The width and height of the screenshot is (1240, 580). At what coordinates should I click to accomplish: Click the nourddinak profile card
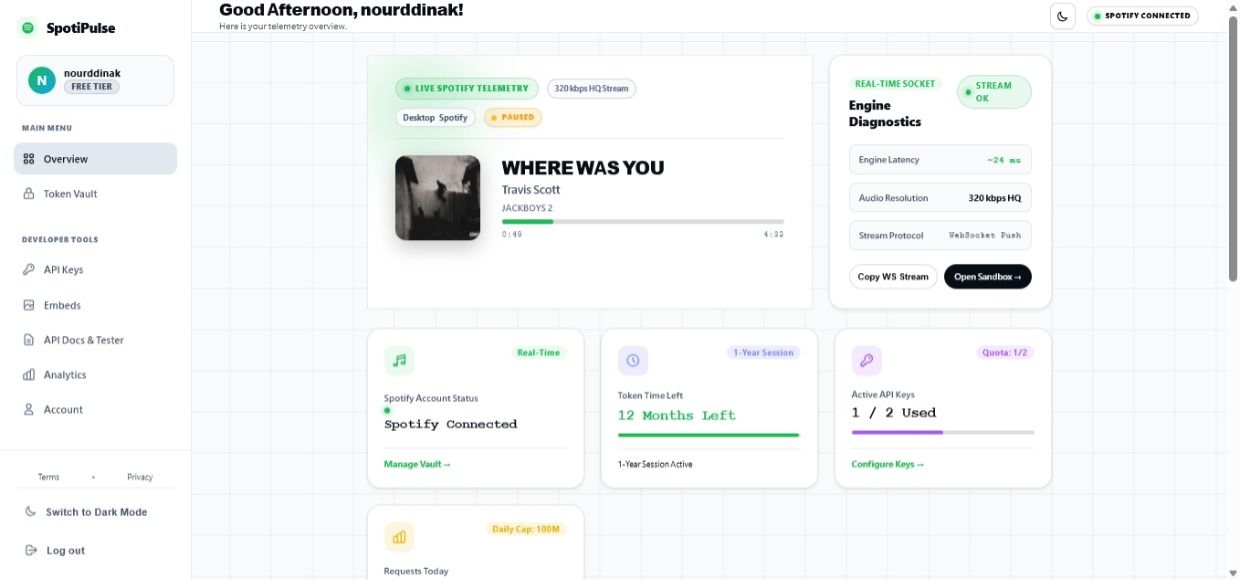point(95,80)
